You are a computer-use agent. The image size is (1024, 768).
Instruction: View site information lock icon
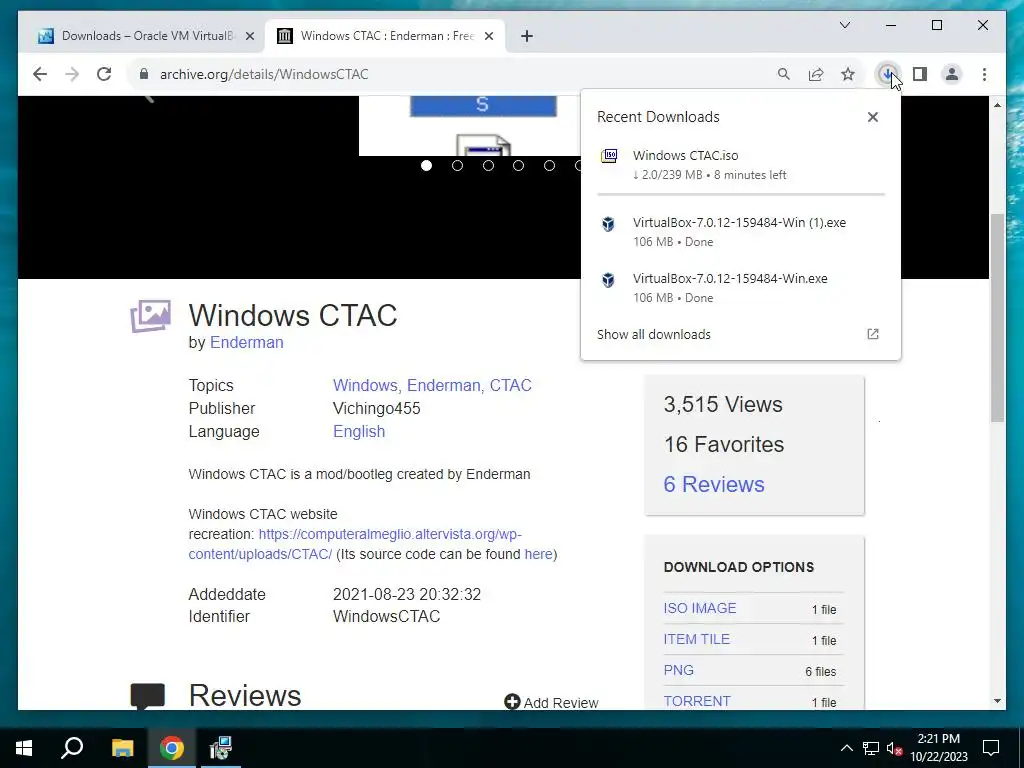(144, 74)
